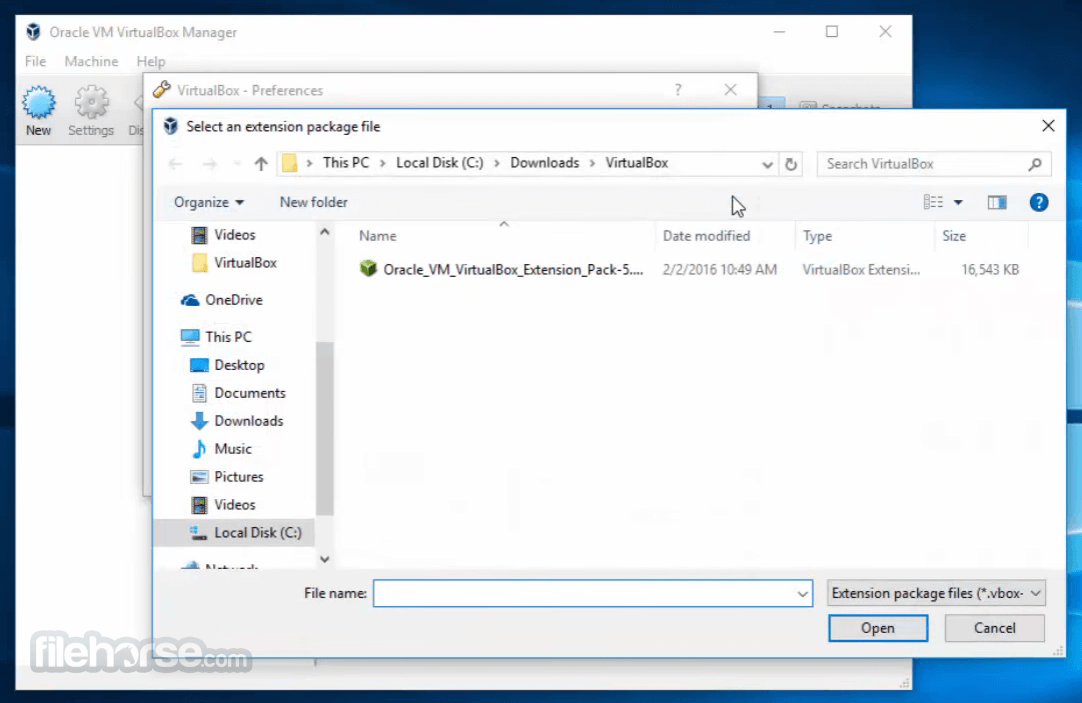The image size is (1082, 703).
Task: Click the Preferences help question mark
Action: (678, 90)
